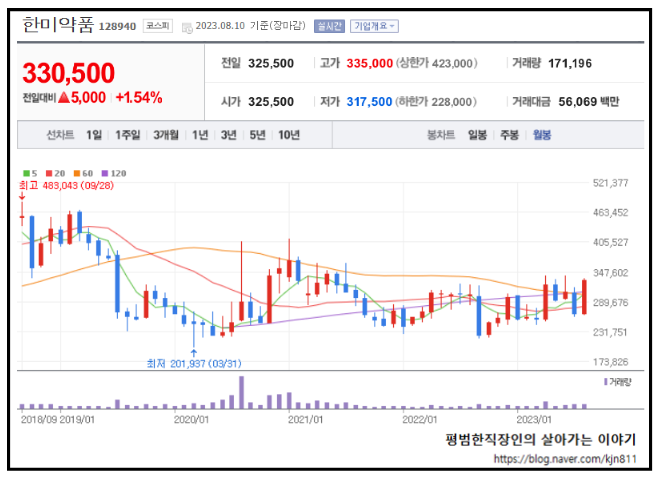The width and height of the screenshot is (656, 477).
Task: Click the clock icon before the date
Action: coord(187,28)
